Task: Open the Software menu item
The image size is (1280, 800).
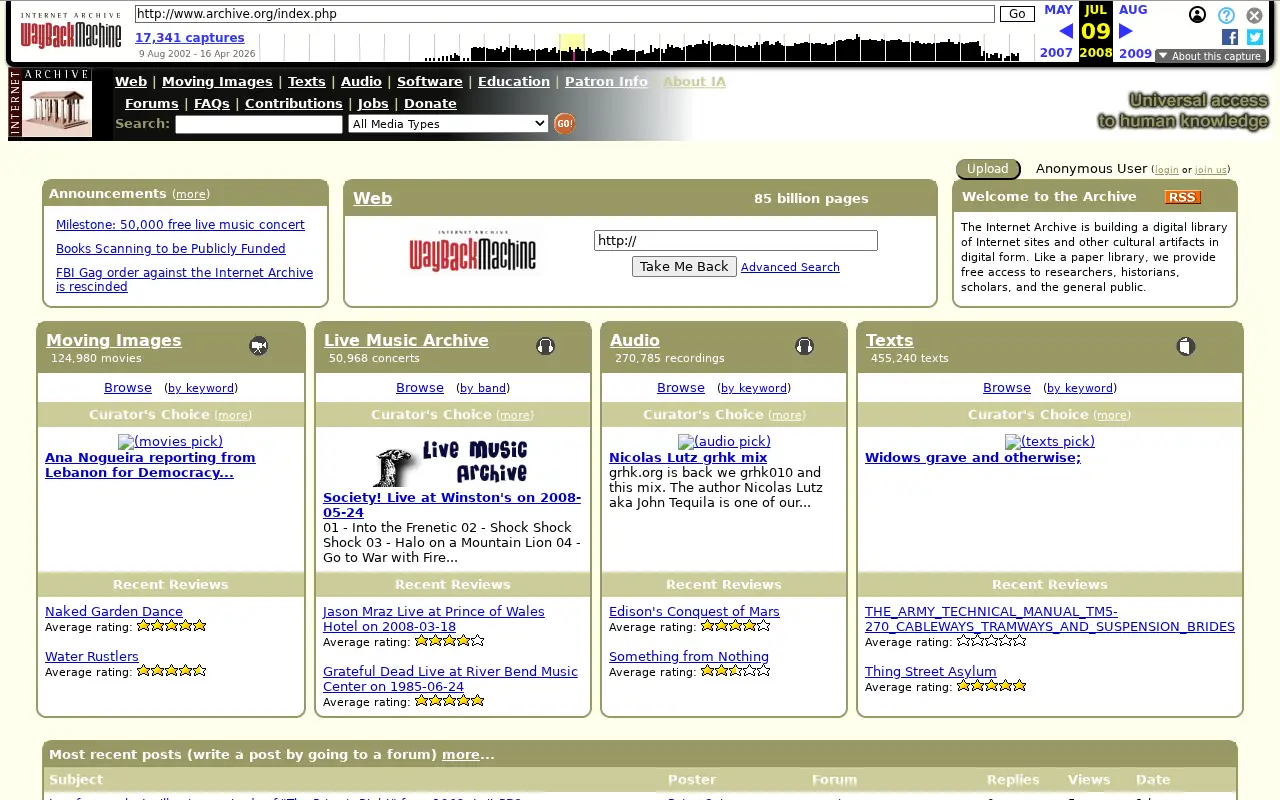Action: coord(430,82)
